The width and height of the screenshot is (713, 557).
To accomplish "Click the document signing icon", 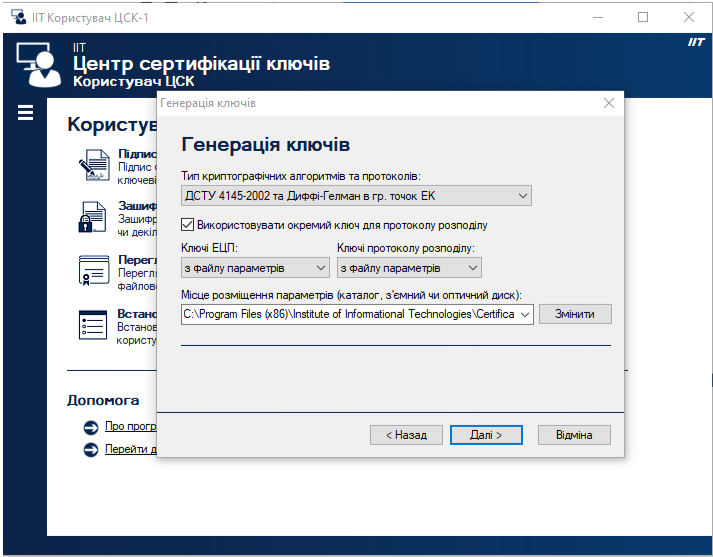I will point(95,165).
